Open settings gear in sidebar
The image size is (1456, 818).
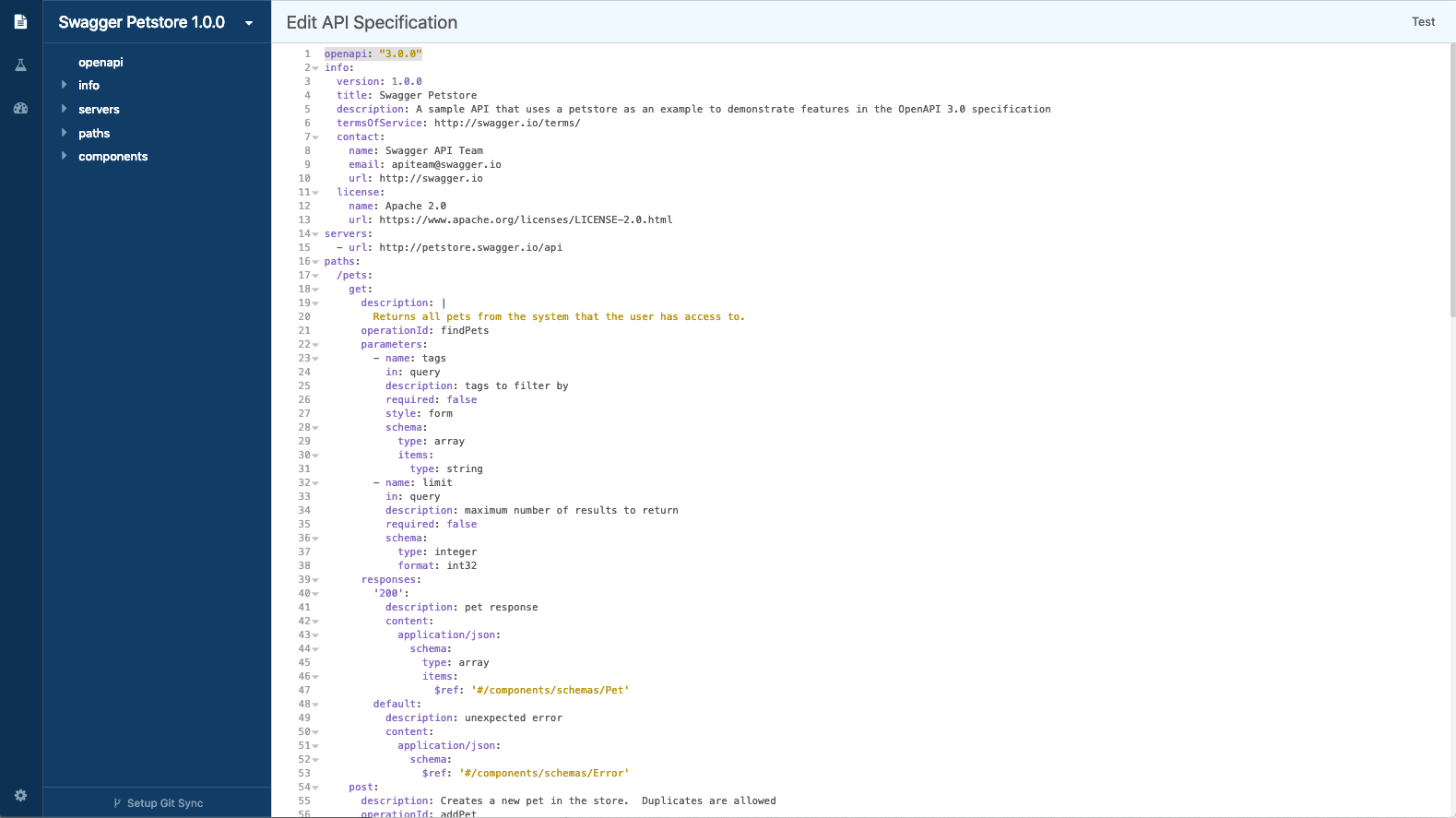pos(20,795)
